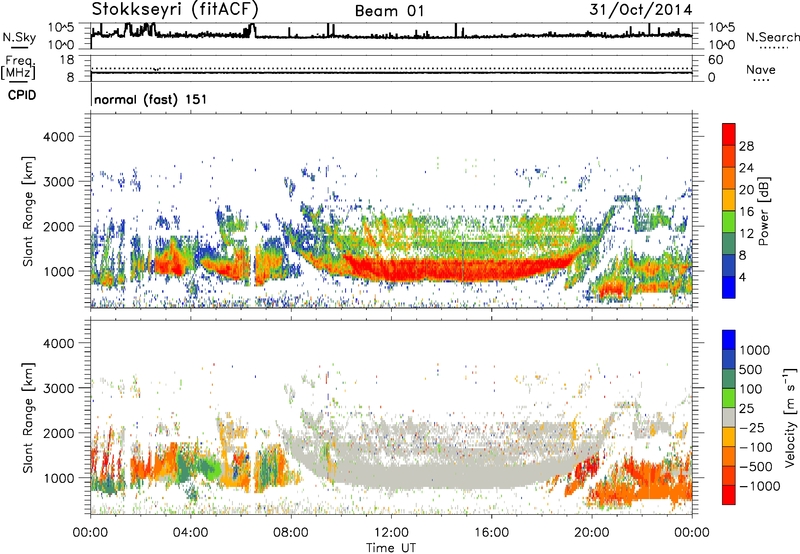Click the '4000' range tick on the power panel
This screenshot has height=554, width=800.
58,137
